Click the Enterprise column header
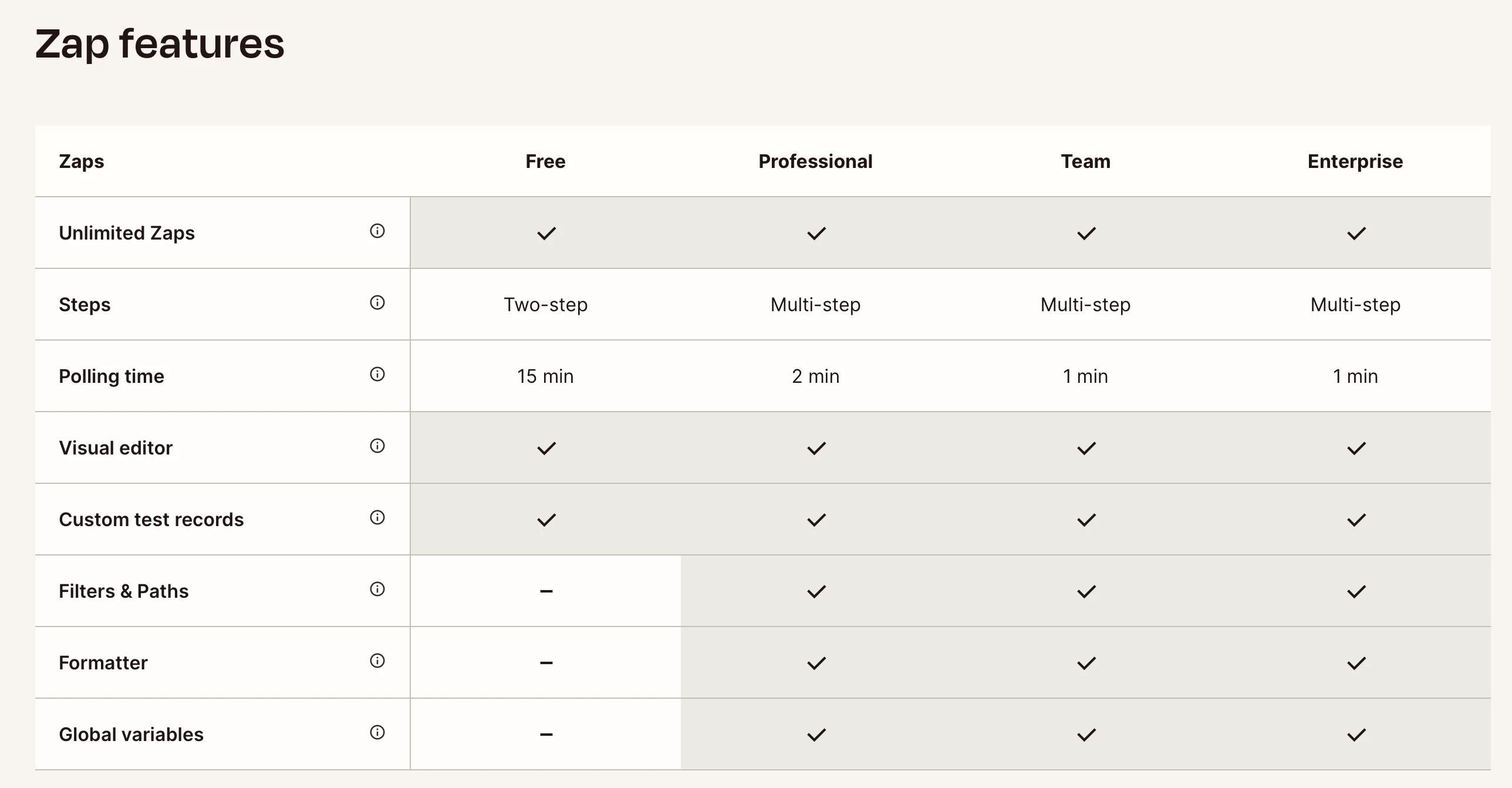This screenshot has width=1512, height=788. click(1355, 161)
